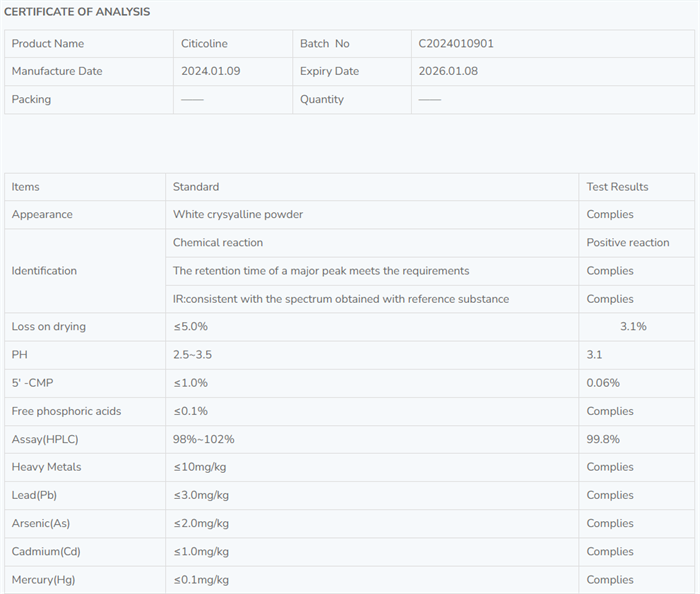
Task: Select the Quantity label cell
Action: (322, 99)
